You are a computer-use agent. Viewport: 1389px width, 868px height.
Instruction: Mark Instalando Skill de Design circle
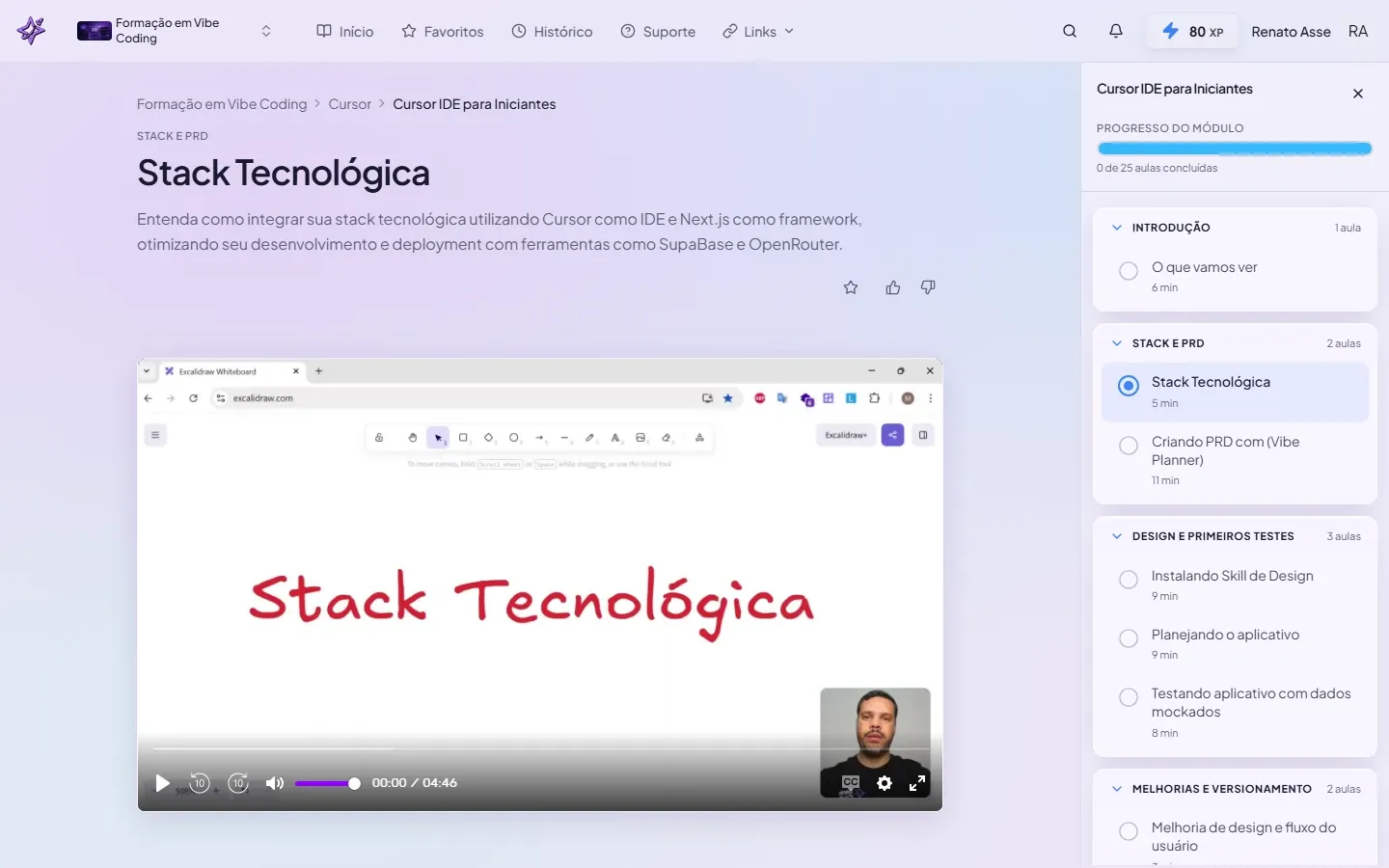point(1129,580)
